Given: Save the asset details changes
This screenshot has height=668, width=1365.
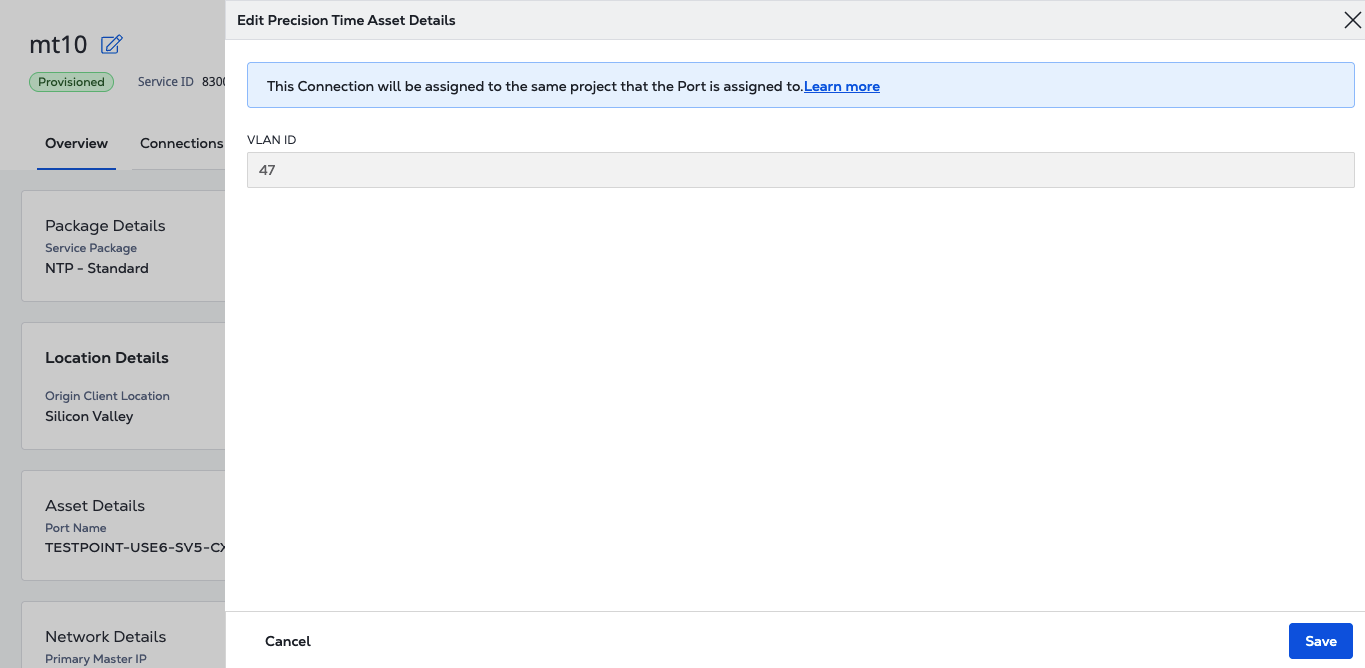Looking at the screenshot, I should (x=1320, y=641).
